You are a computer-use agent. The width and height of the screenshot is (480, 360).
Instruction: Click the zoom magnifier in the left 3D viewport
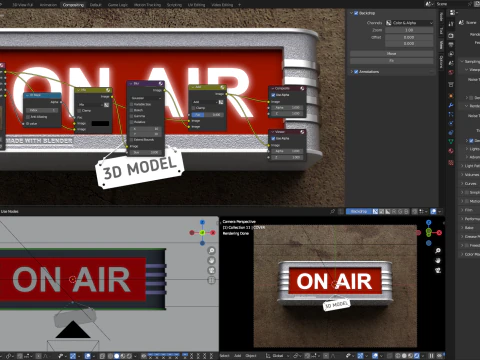(211, 251)
